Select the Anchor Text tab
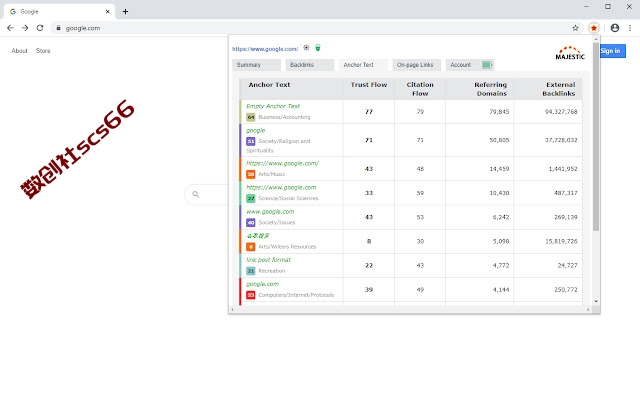 point(363,65)
